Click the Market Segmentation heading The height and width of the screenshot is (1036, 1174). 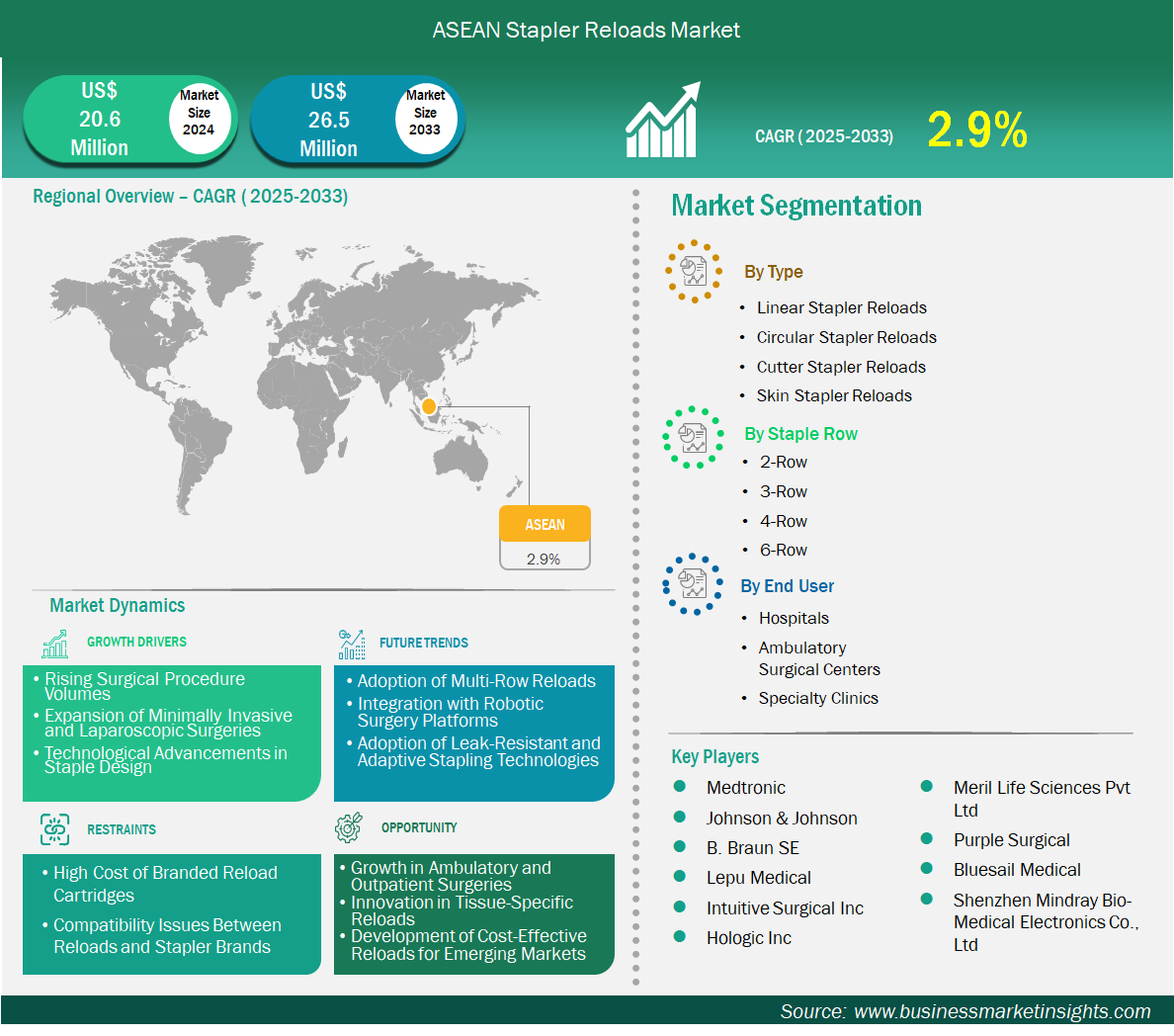tap(797, 206)
